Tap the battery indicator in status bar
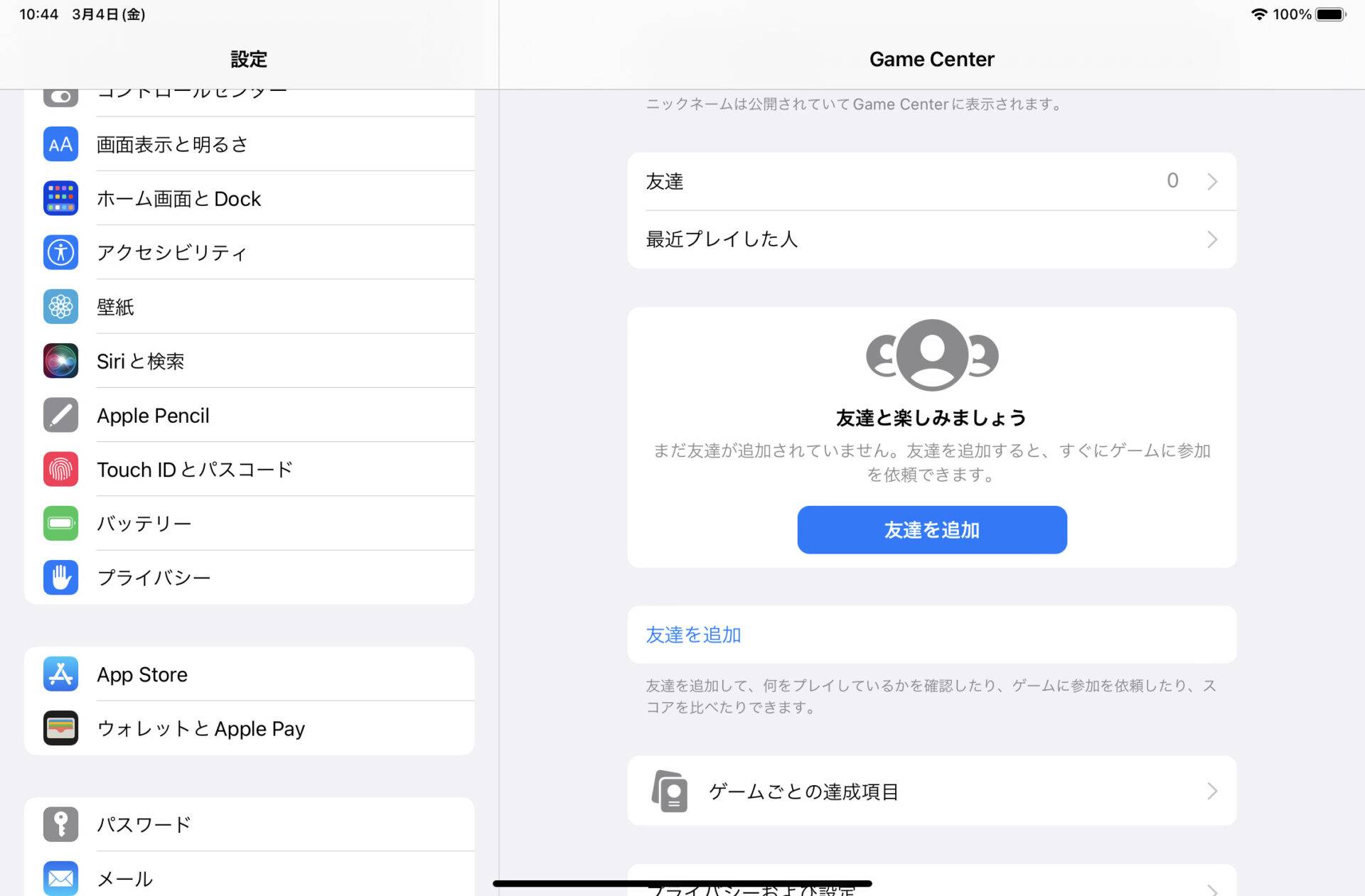The height and width of the screenshot is (896, 1365). pos(1331,14)
